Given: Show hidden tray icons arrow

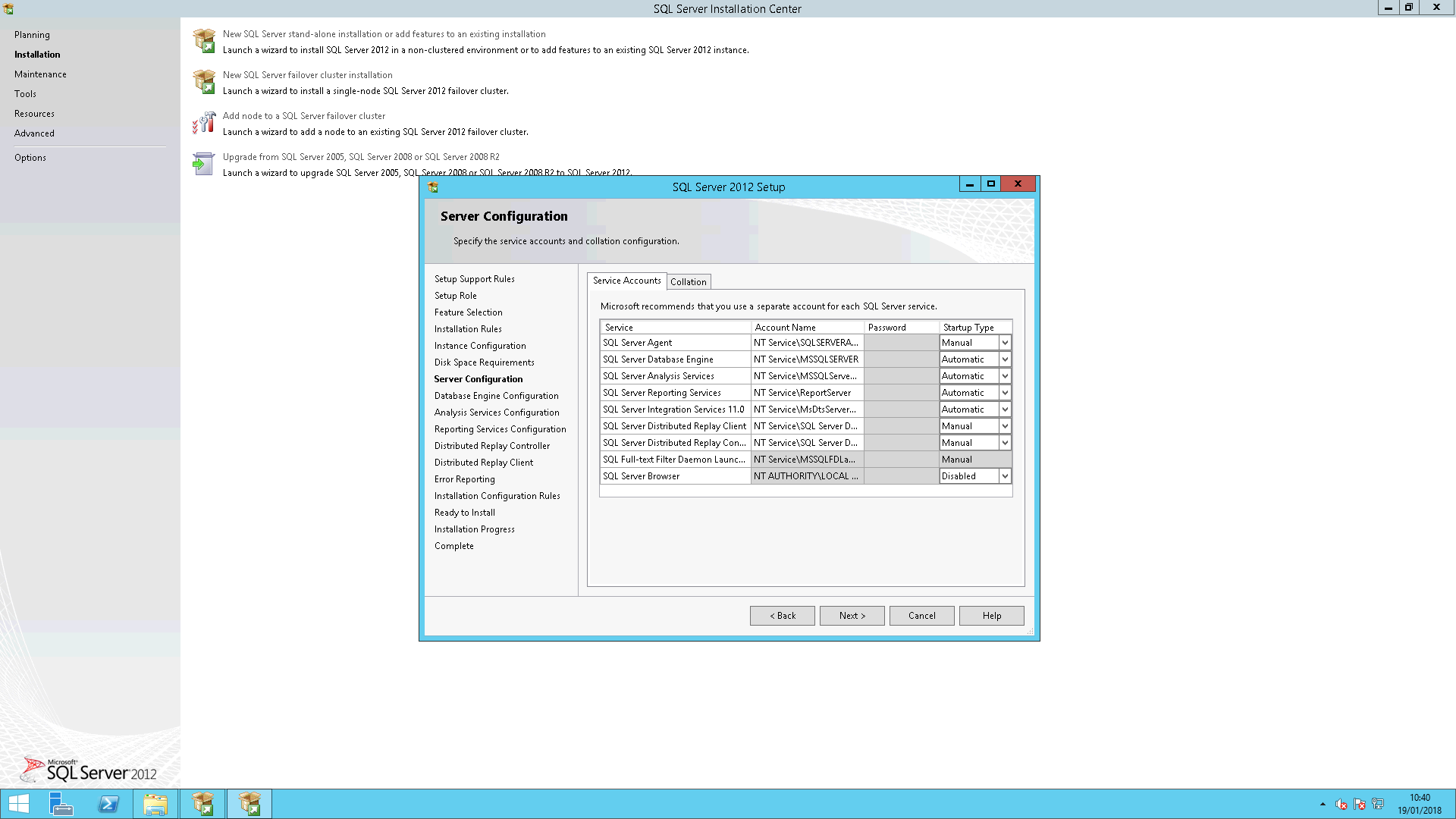Looking at the screenshot, I should tap(1323, 804).
